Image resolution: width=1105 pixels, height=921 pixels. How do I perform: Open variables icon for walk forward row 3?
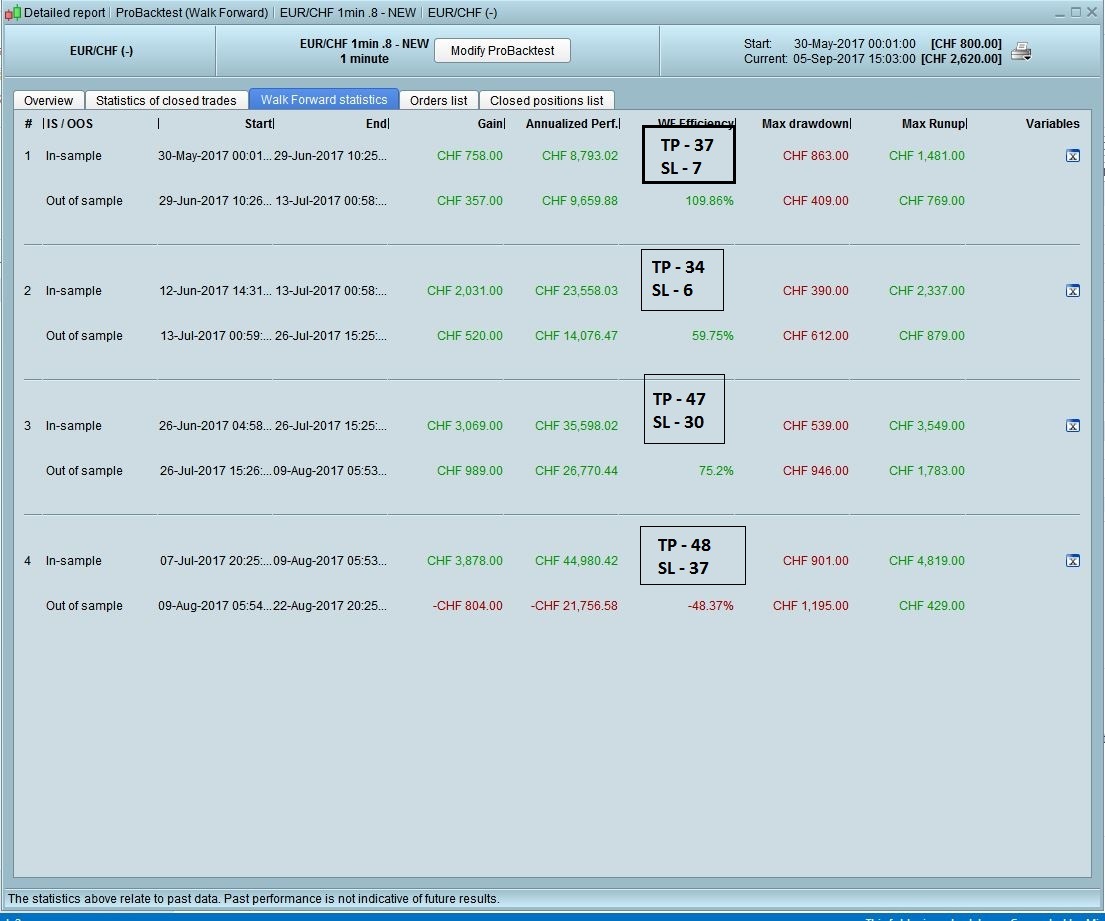(x=1073, y=426)
